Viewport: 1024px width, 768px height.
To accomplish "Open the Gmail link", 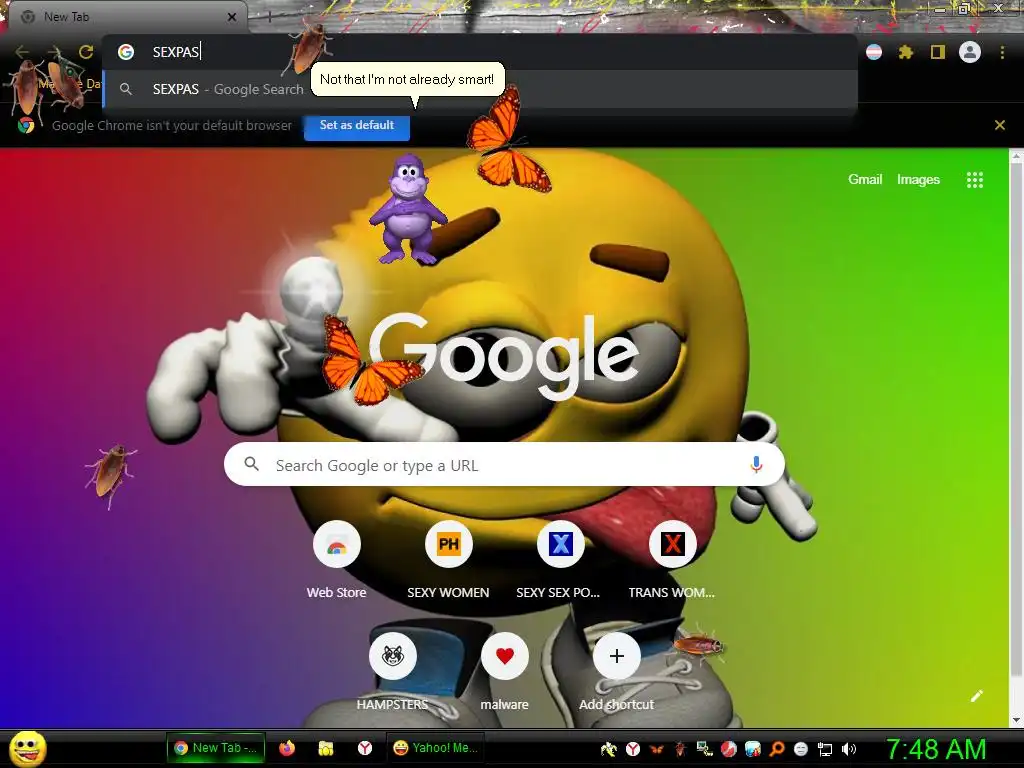I will 865,180.
